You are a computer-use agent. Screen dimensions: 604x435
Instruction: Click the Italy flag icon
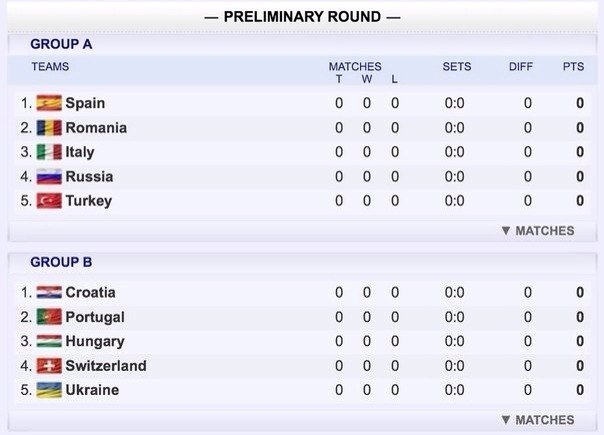click(x=49, y=152)
